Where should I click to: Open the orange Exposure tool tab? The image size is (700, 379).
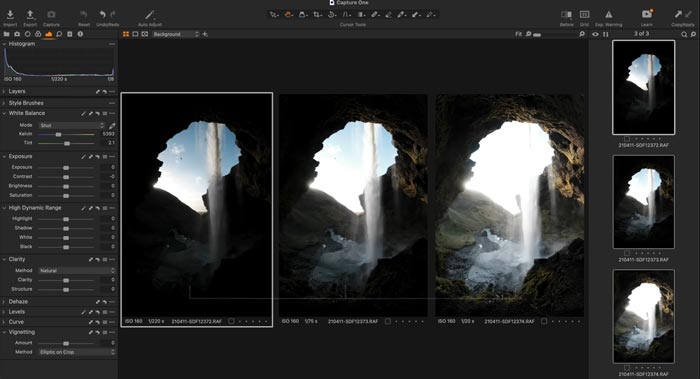[x=49, y=34]
